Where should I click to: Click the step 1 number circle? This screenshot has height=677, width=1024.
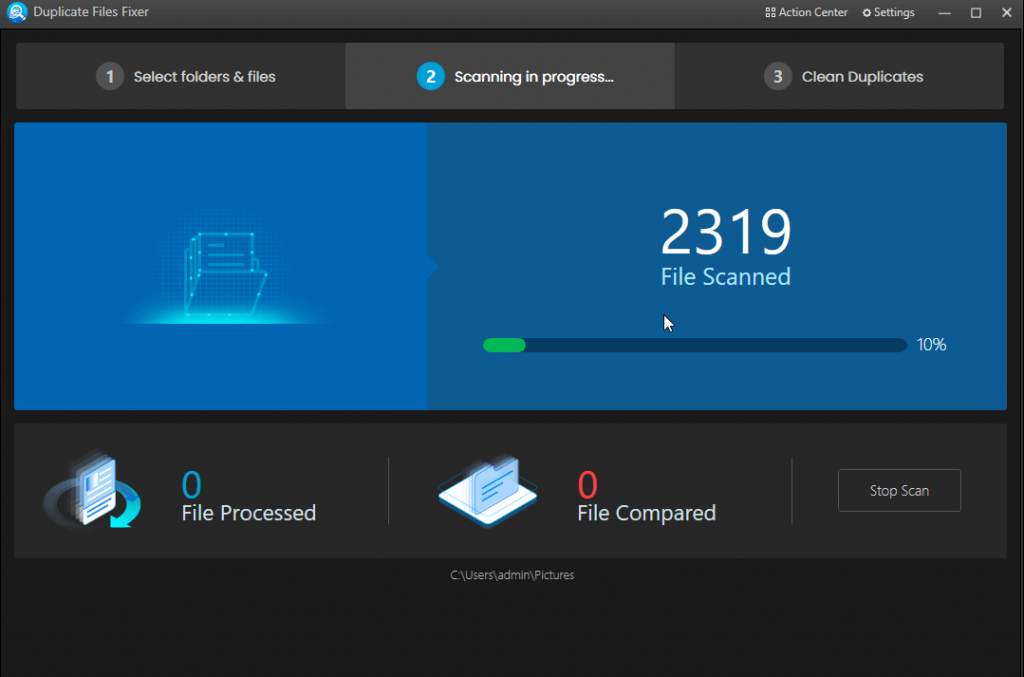tap(110, 76)
